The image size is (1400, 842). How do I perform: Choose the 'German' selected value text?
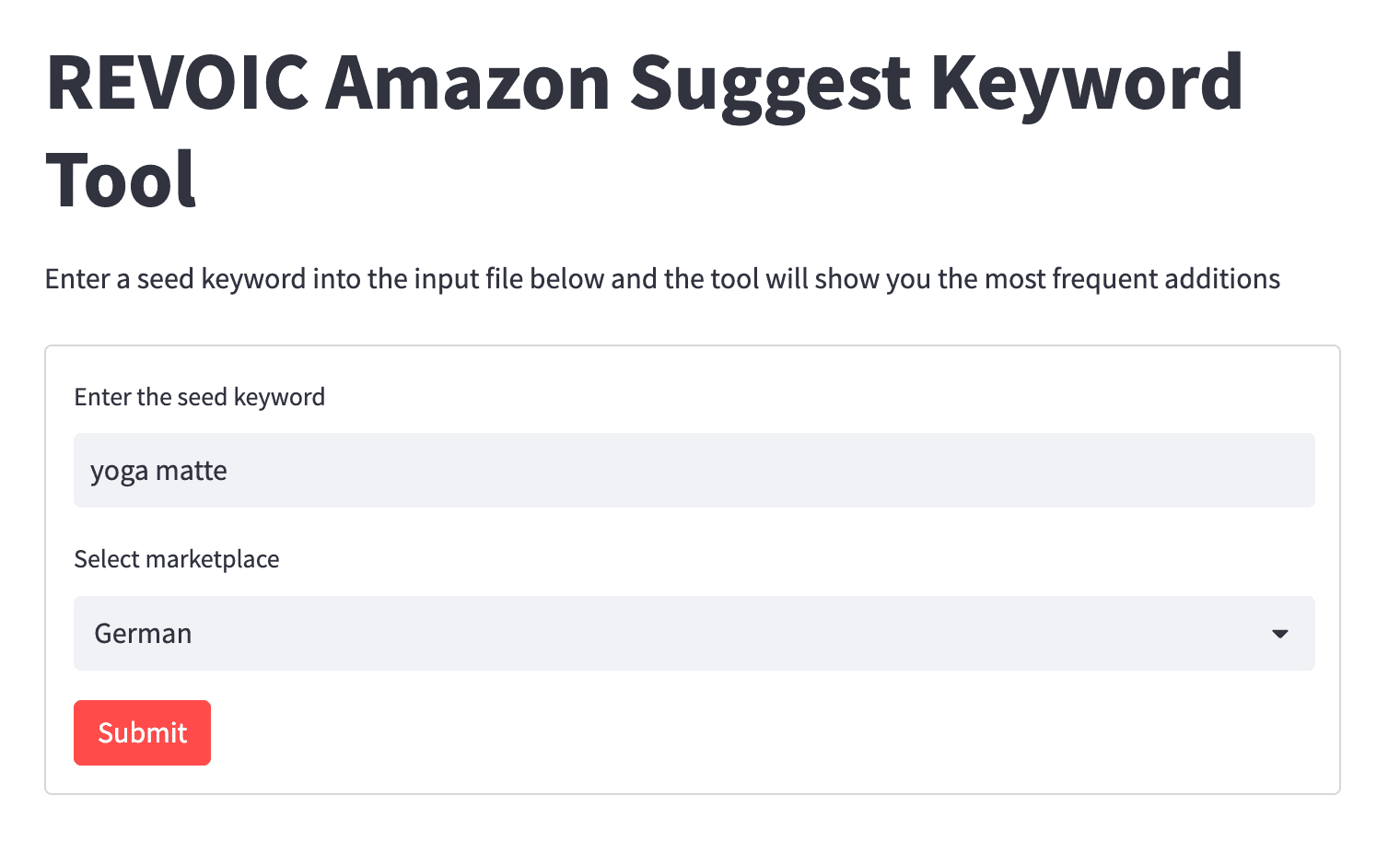[x=143, y=634]
